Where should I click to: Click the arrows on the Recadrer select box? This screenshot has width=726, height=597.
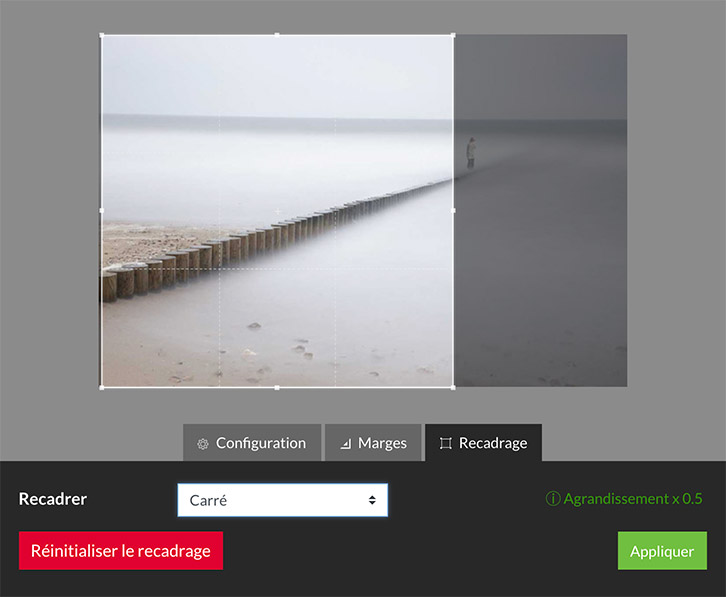[372, 500]
